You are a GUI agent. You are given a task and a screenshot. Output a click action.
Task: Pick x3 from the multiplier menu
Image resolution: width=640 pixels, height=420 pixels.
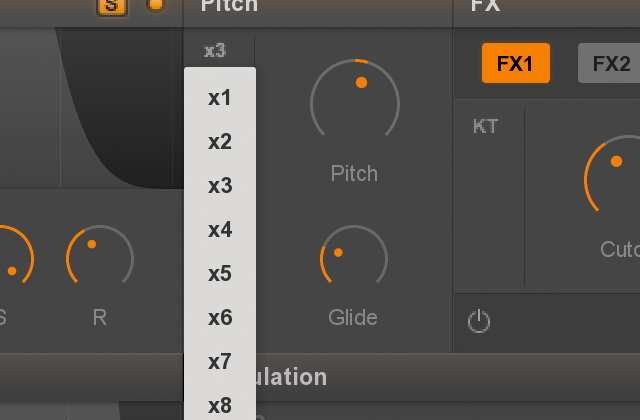tap(220, 186)
